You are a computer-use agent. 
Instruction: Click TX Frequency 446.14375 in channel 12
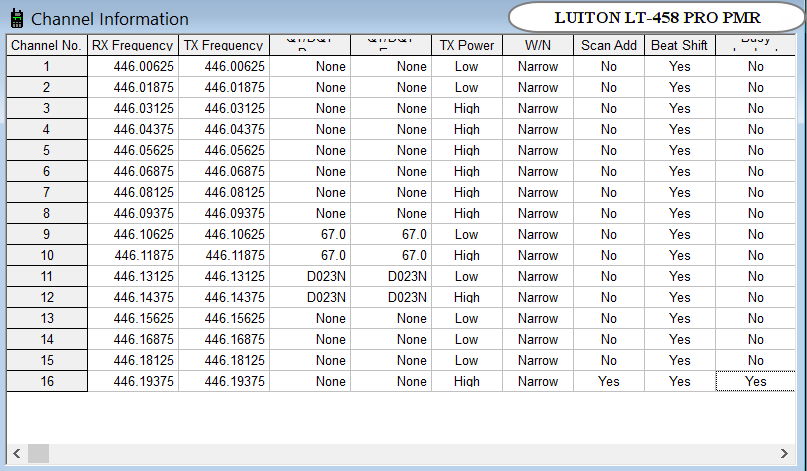coord(224,298)
